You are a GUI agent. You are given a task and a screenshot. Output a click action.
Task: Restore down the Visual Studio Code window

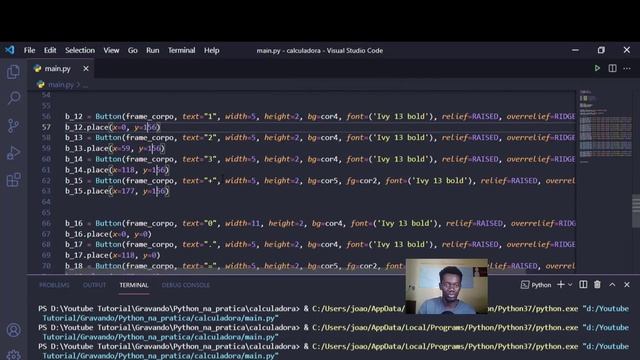coord(601,50)
